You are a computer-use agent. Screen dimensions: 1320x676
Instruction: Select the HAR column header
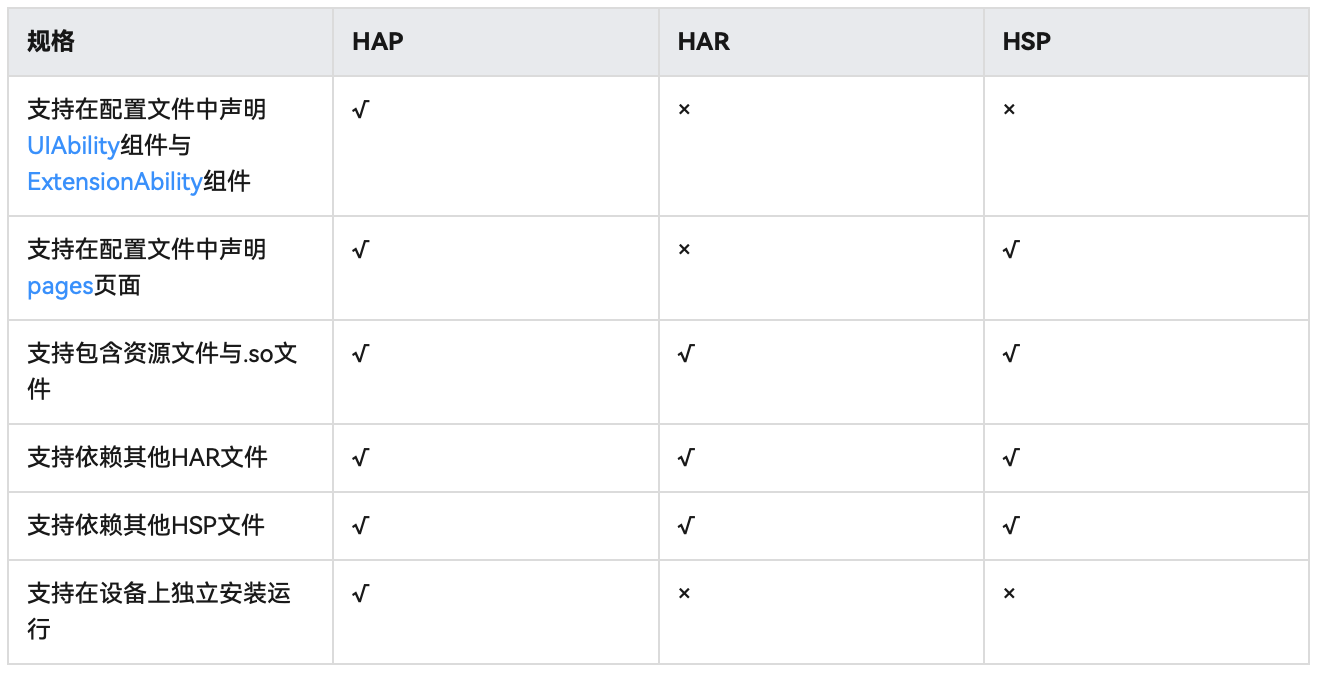[x=704, y=41]
